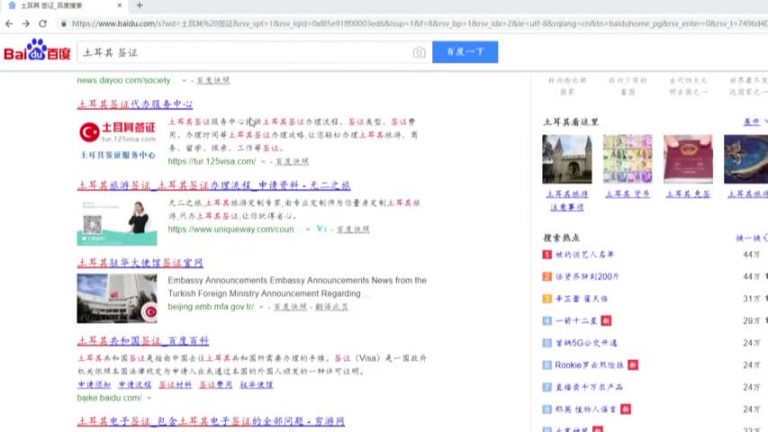Open the beijing.emb.mfa.gov.tr URL link
Image resolution: width=768 pixels, height=432 pixels.
pyautogui.click(x=211, y=307)
